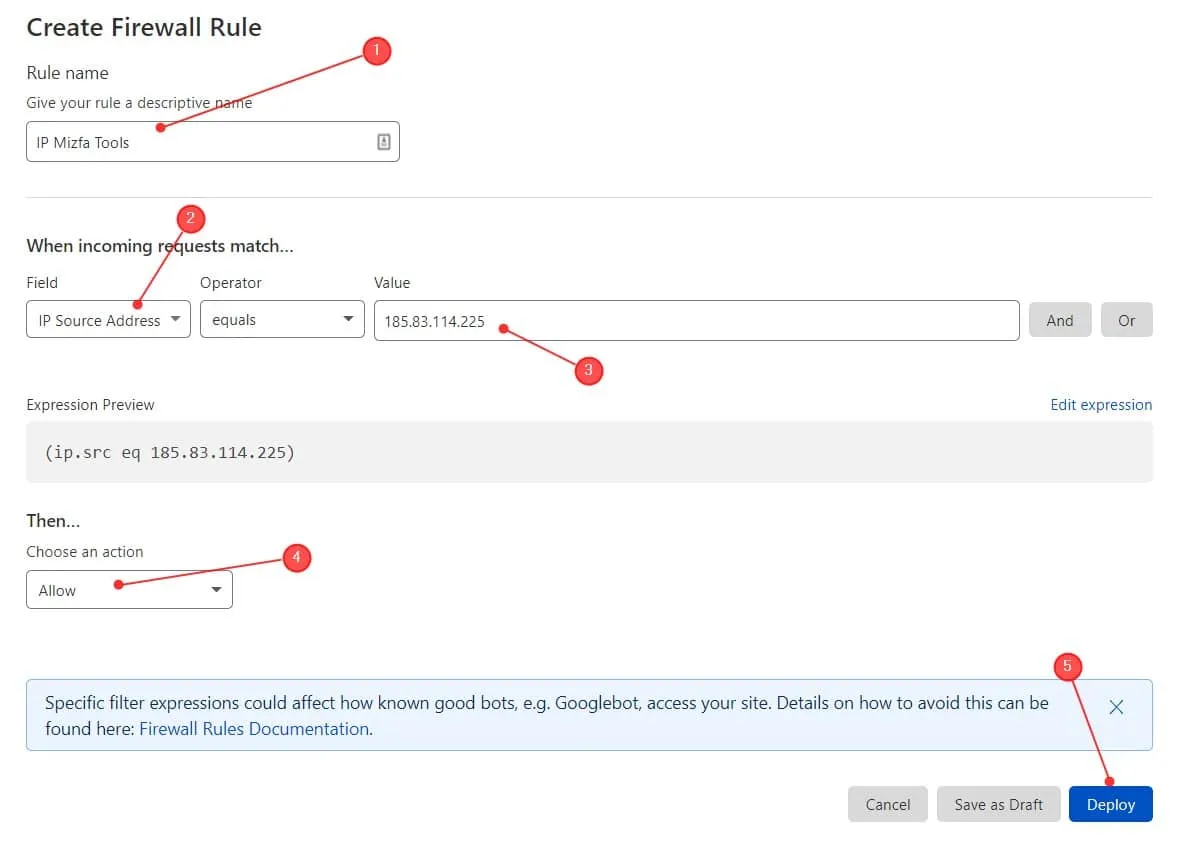Viewport: 1187px width, 845px height.
Task: Cancel the firewall rule creation
Action: (888, 804)
